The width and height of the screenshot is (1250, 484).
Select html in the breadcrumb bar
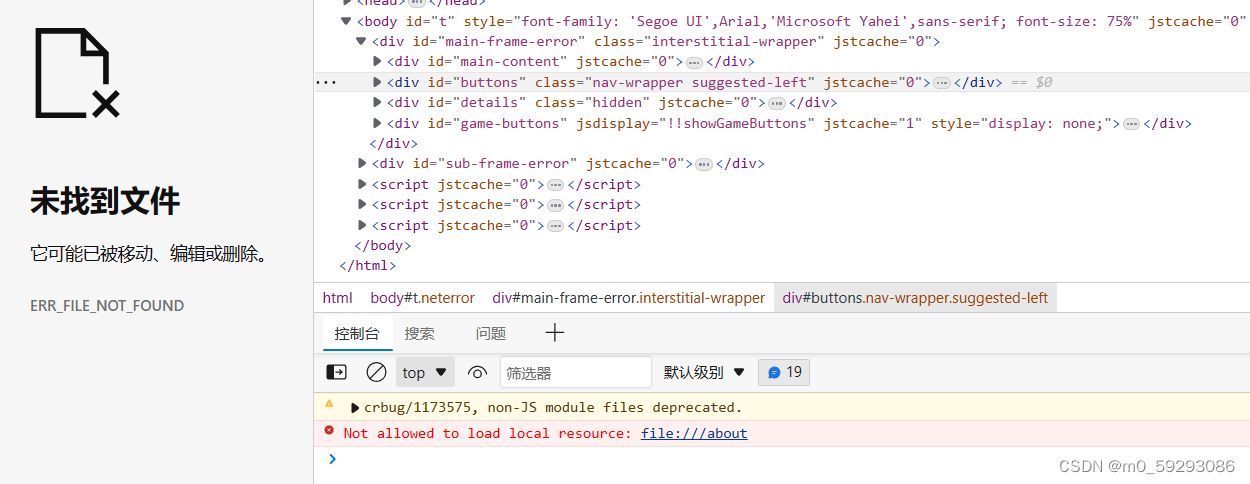coord(337,298)
